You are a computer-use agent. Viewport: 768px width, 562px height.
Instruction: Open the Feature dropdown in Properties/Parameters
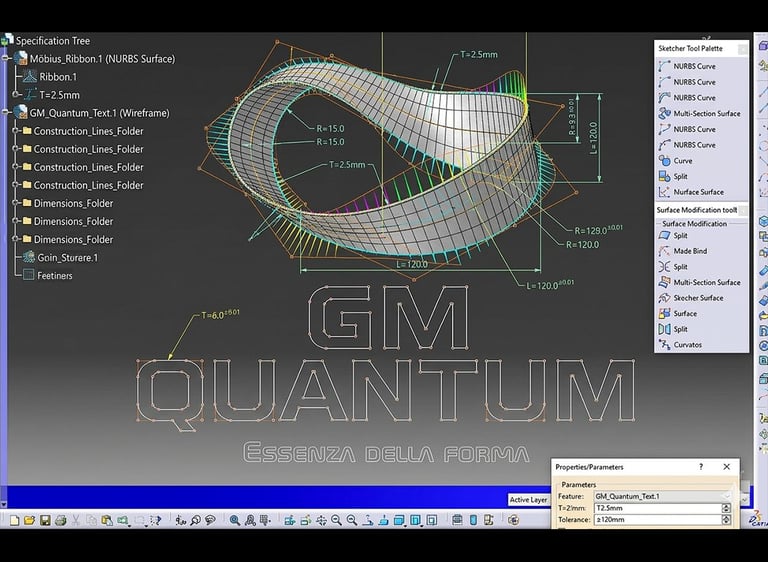click(x=727, y=496)
